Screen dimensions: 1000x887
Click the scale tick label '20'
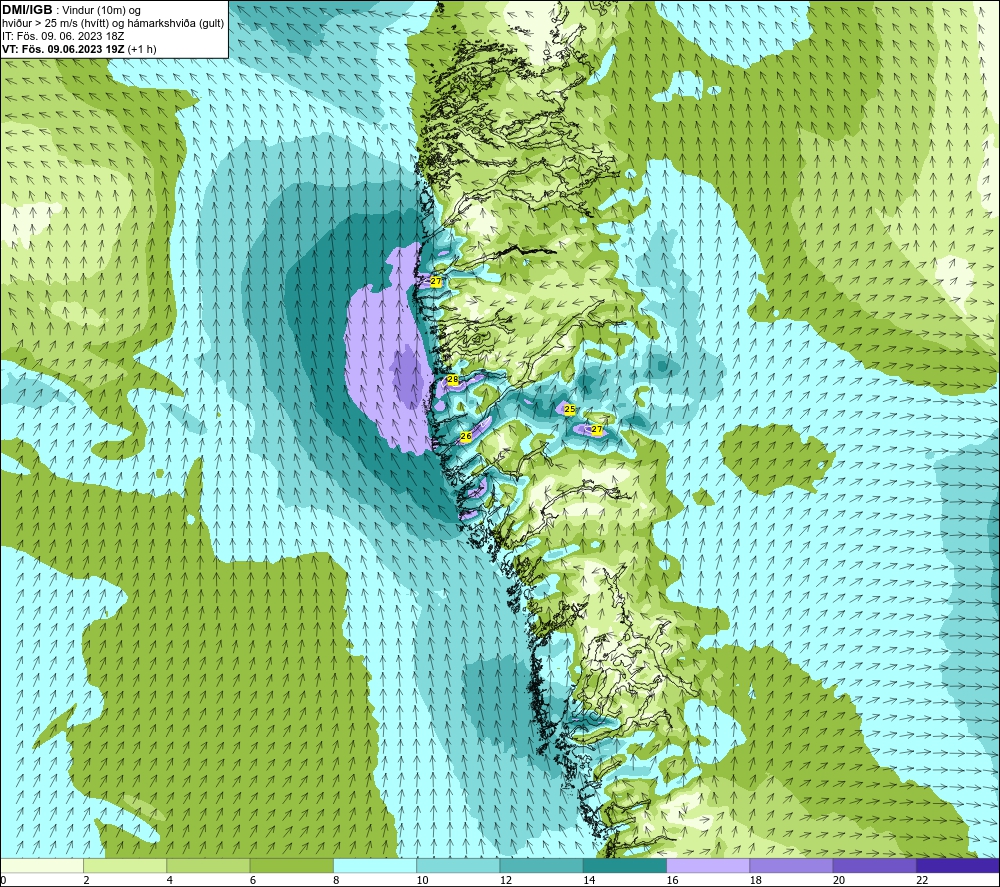[839, 881]
